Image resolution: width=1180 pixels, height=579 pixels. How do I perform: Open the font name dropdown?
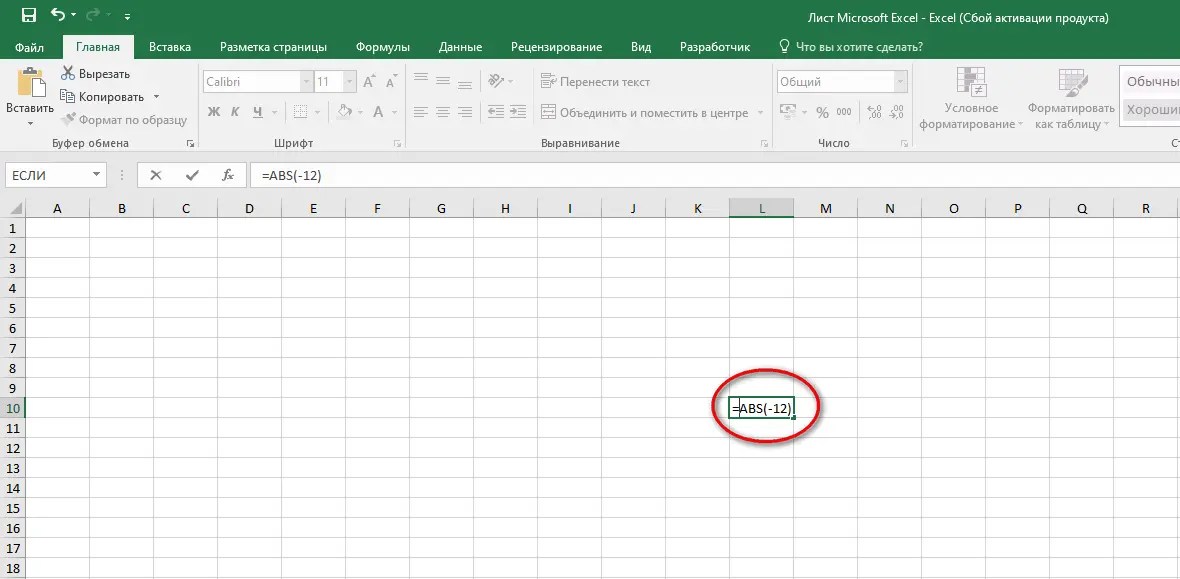coord(305,81)
